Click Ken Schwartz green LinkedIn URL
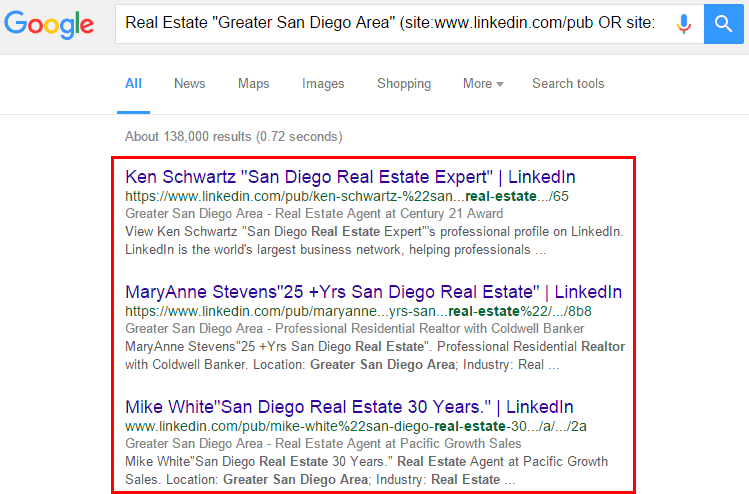 click(x=347, y=196)
